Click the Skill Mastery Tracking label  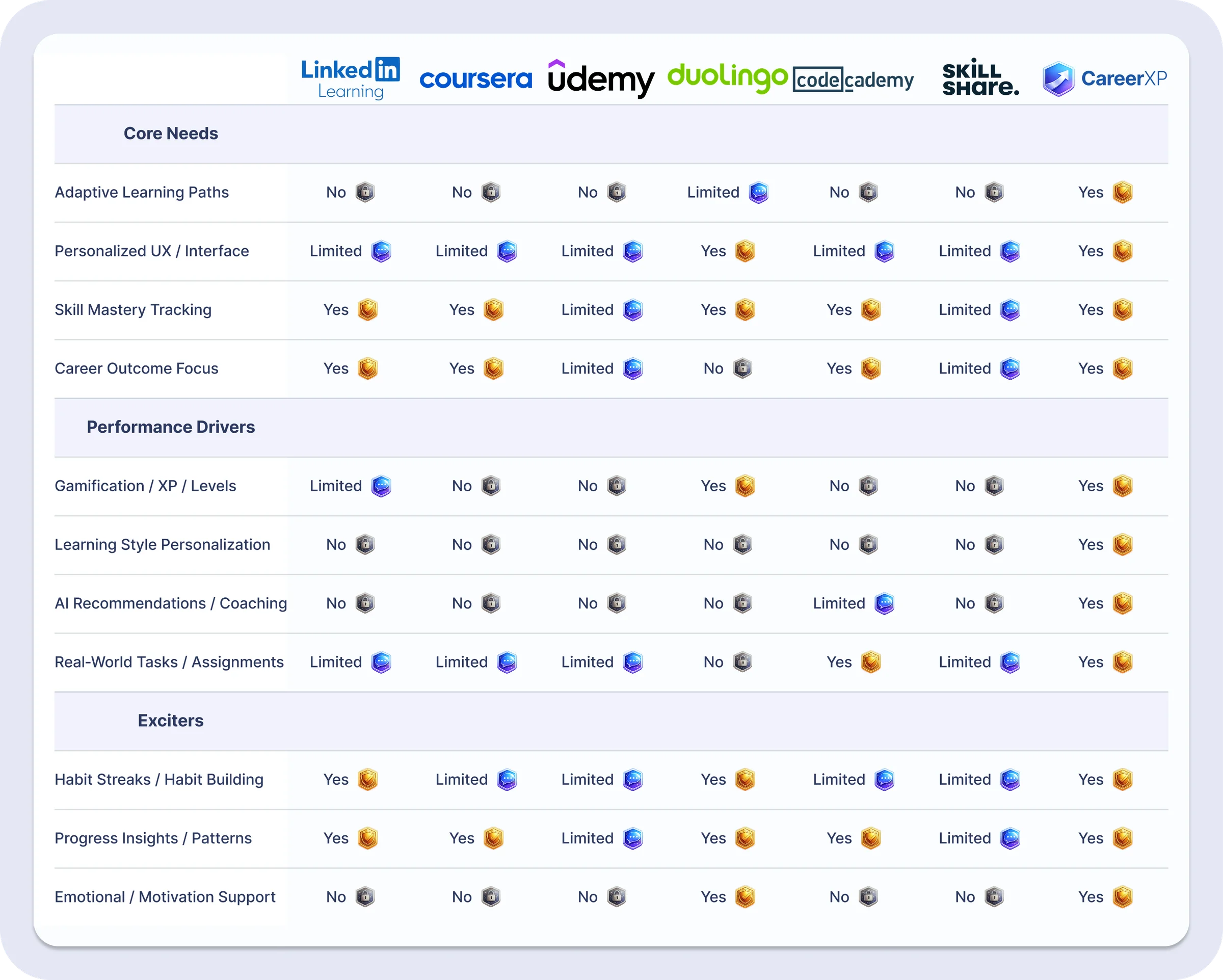pos(132,310)
